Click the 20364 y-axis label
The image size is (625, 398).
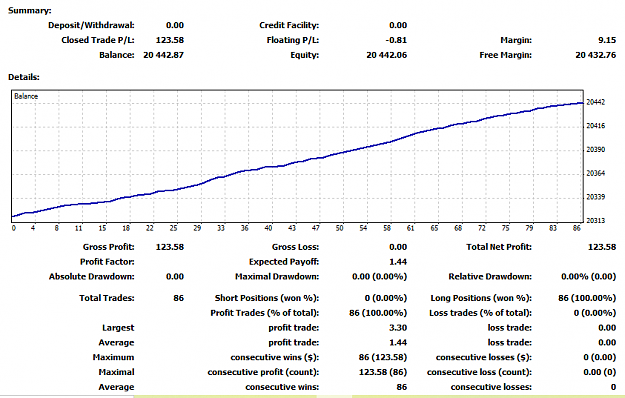pyautogui.click(x=596, y=173)
